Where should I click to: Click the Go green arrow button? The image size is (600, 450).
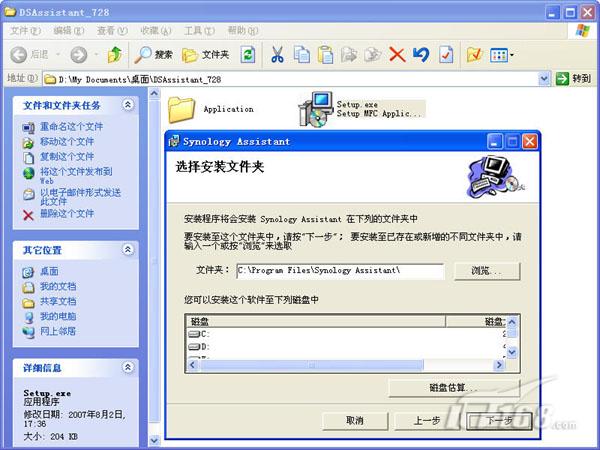pos(562,79)
